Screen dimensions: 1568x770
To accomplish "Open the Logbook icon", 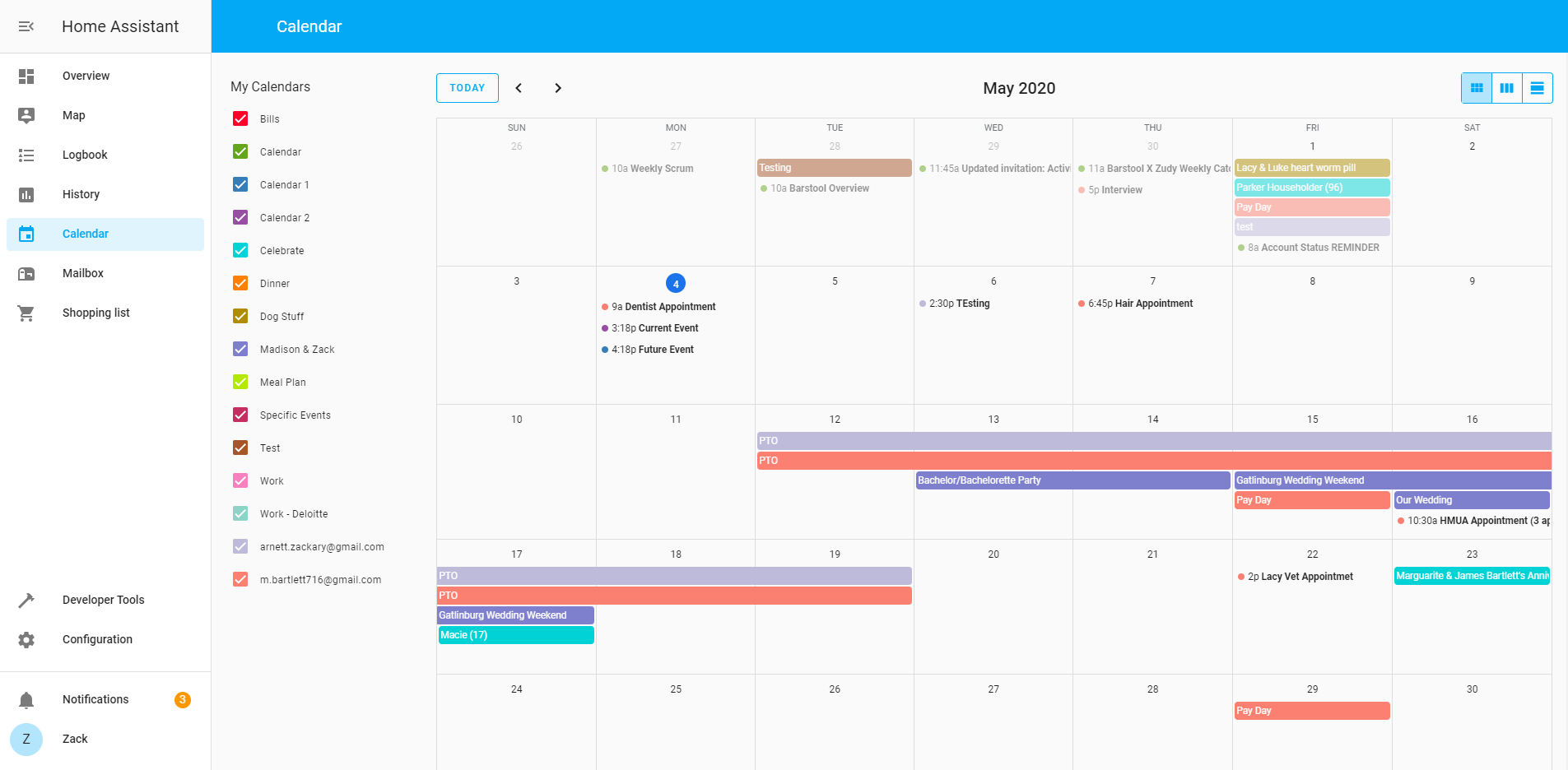I will tap(26, 155).
